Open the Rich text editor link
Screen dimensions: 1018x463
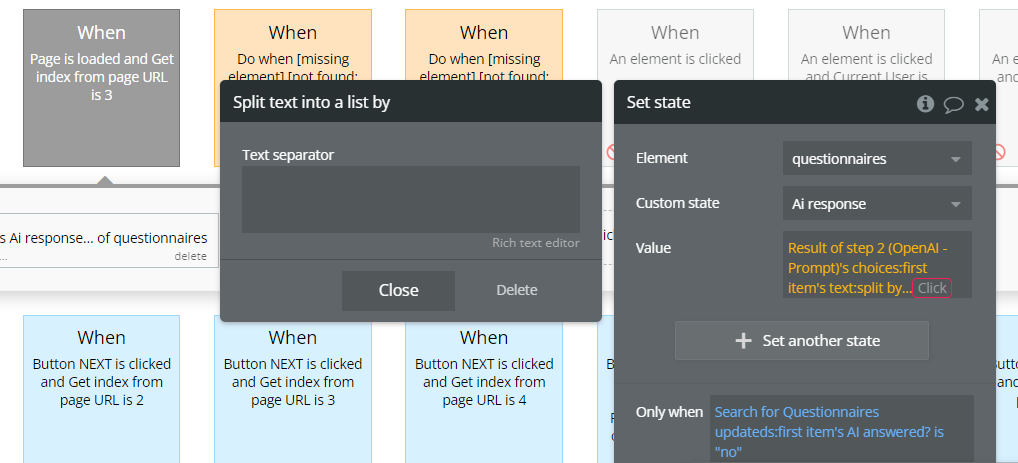coord(535,243)
